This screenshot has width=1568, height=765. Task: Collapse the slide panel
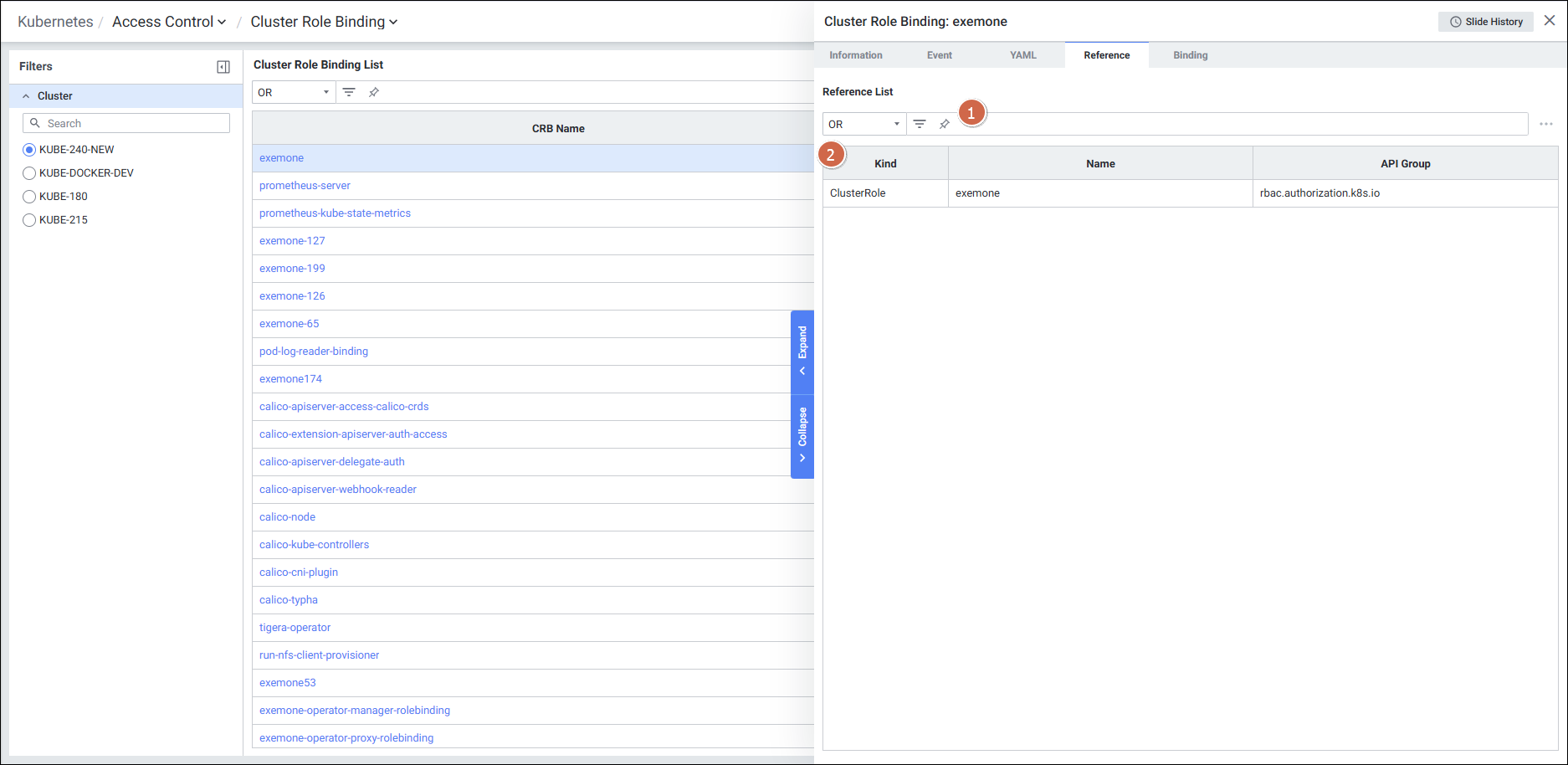[x=802, y=435]
